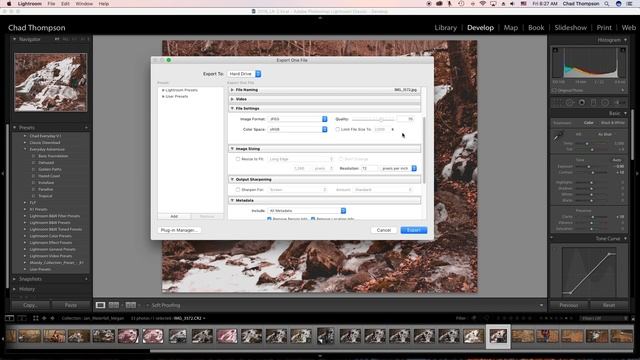Add a new preset with the plus icon

86,128
